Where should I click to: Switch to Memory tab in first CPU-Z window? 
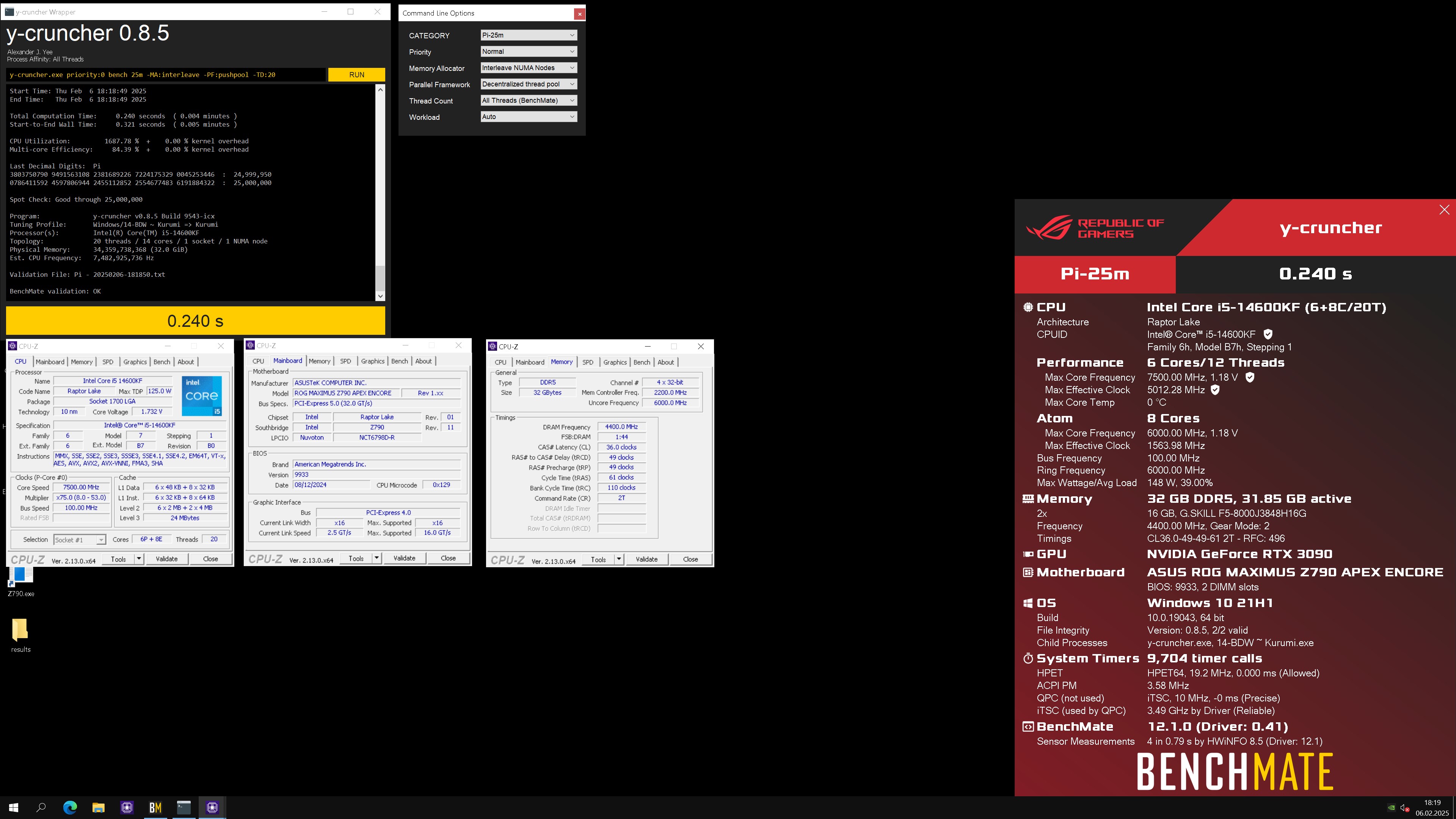pos(82,362)
